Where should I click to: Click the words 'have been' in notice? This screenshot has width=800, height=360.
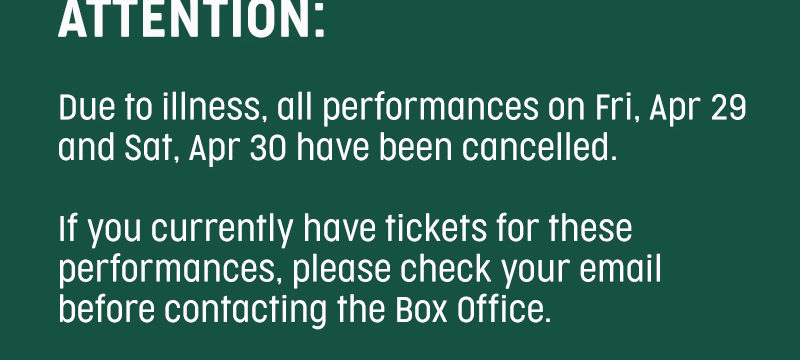click(x=374, y=147)
